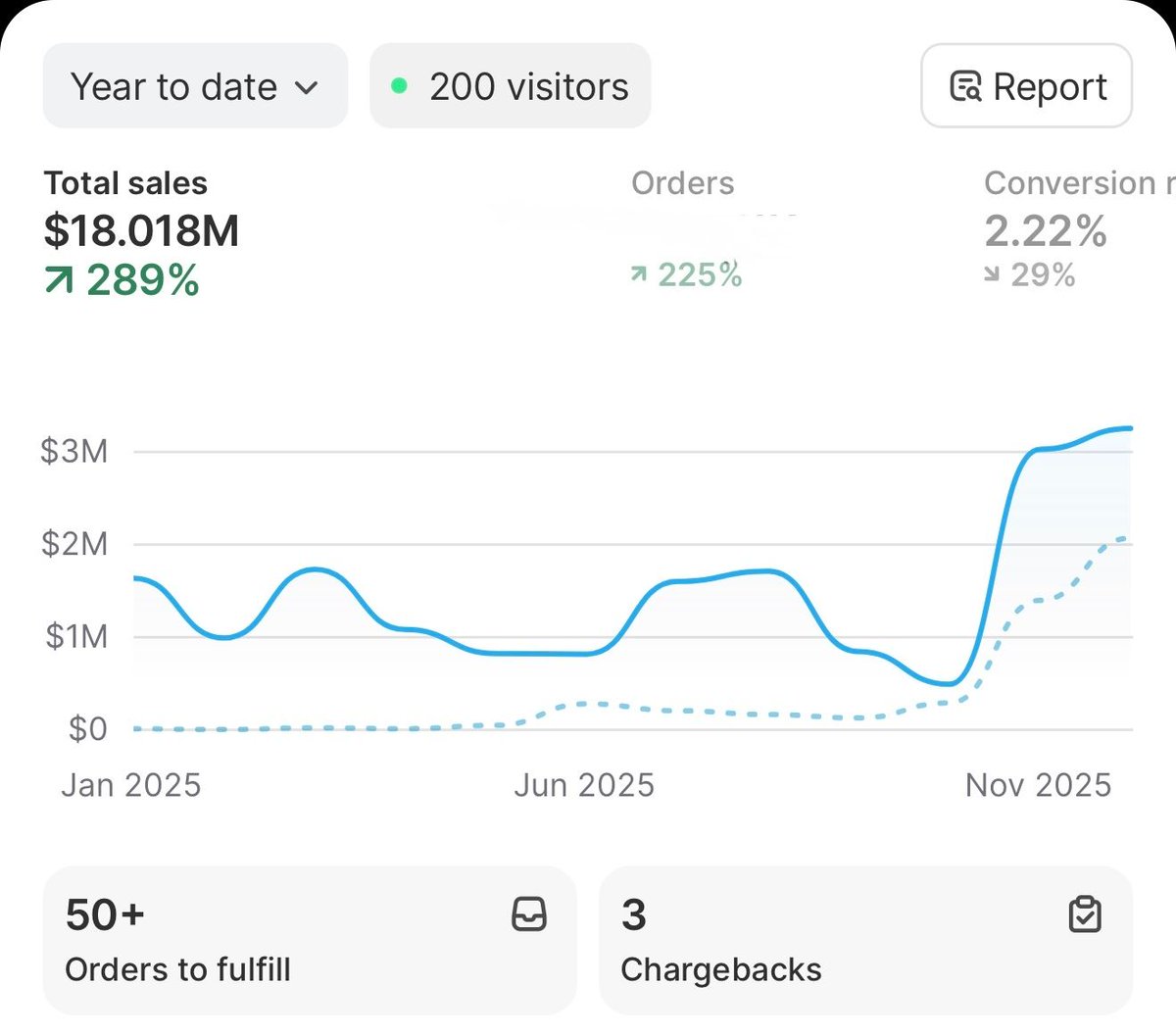1176x1035 pixels.
Task: Click the Jan 2025 axis label
Action: tap(130, 785)
